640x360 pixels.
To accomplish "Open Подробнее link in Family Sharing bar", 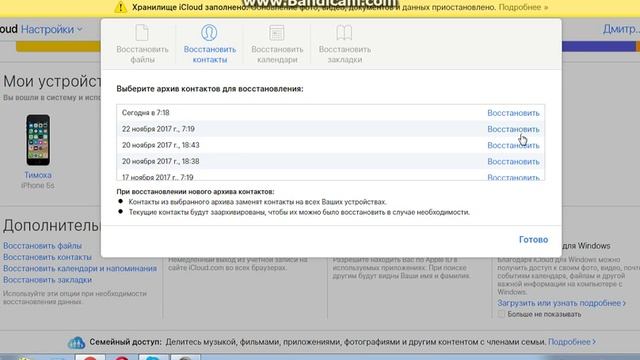I will tap(572, 342).
